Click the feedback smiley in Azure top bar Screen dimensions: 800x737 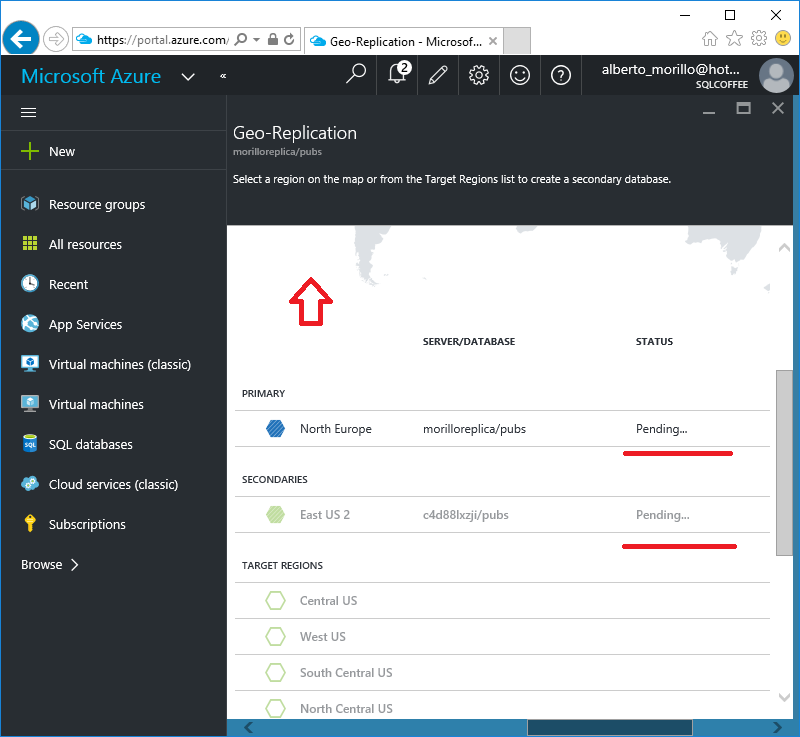click(x=519, y=75)
